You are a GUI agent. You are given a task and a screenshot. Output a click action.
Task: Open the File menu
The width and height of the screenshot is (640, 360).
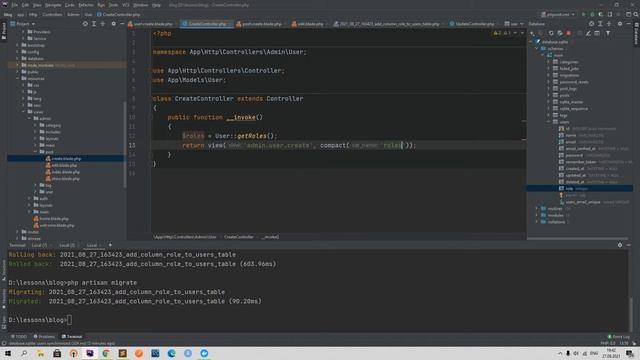15,5
